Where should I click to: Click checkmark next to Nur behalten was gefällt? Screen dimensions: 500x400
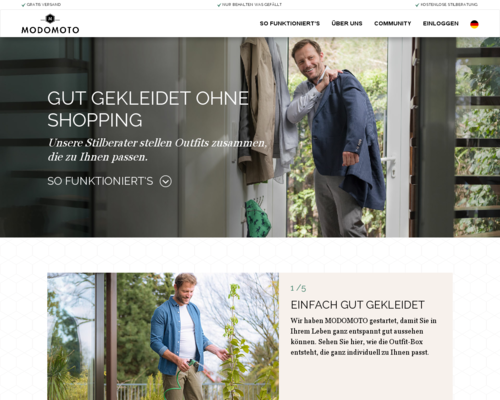pos(219,5)
